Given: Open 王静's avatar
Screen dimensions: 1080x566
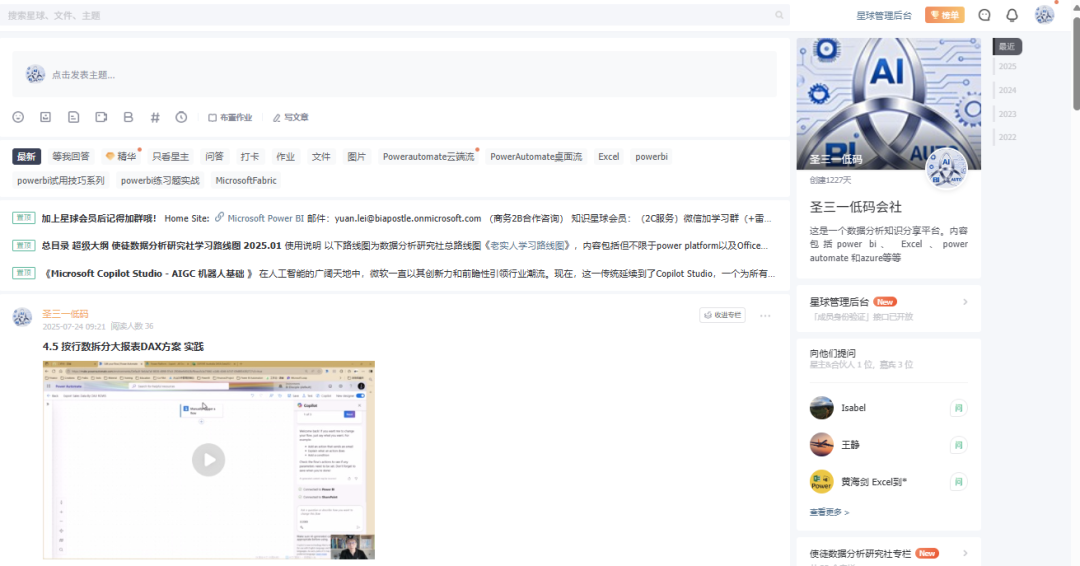Looking at the screenshot, I should pos(822,445).
